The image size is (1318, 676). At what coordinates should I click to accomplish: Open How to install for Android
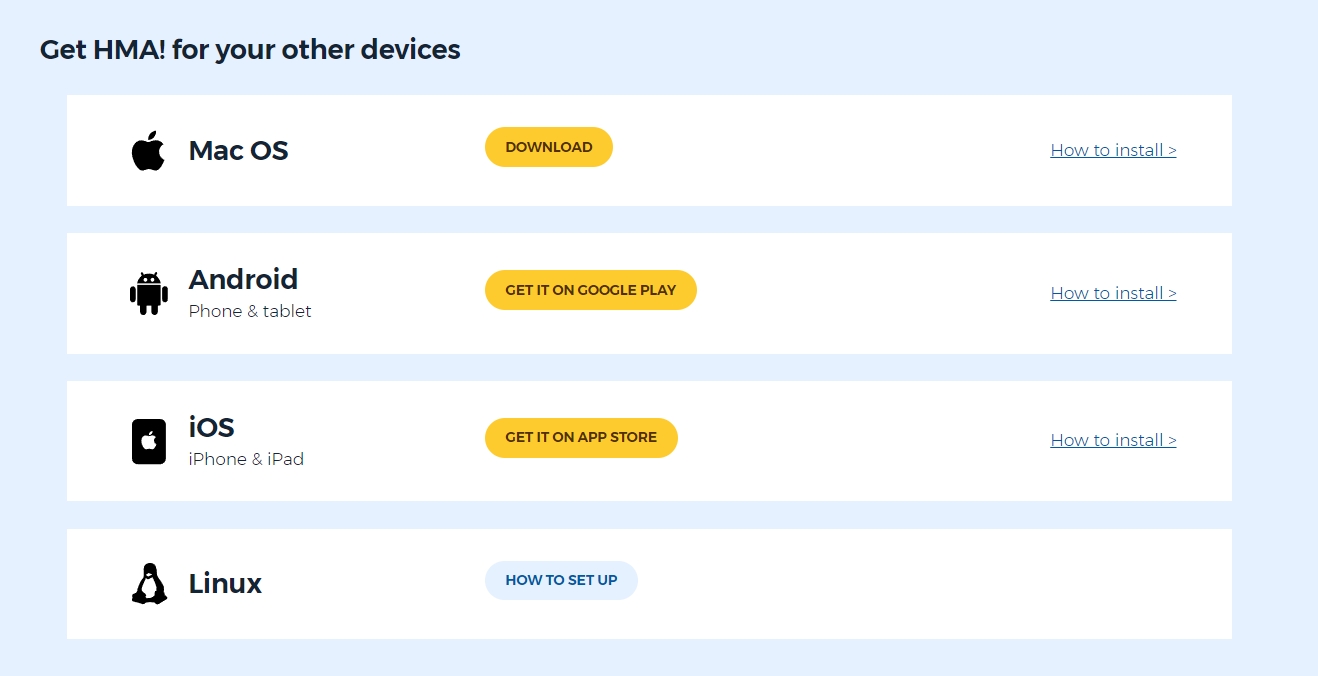coord(1113,293)
